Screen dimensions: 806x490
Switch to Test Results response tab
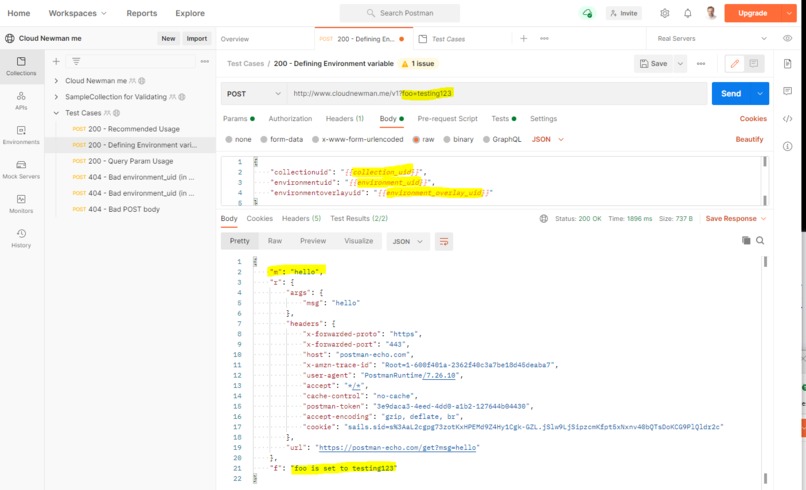[359, 219]
